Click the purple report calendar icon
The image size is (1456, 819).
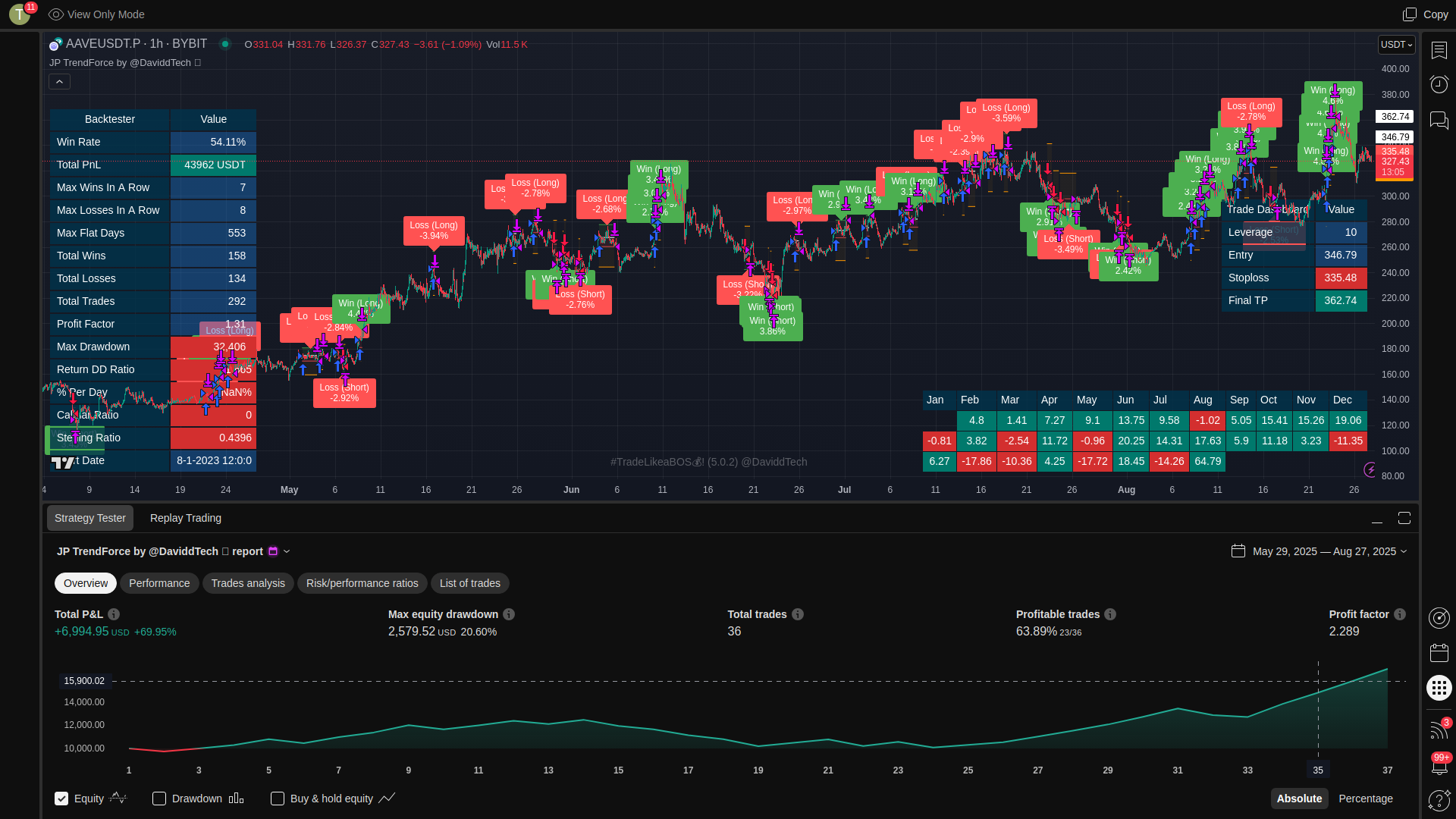[274, 551]
